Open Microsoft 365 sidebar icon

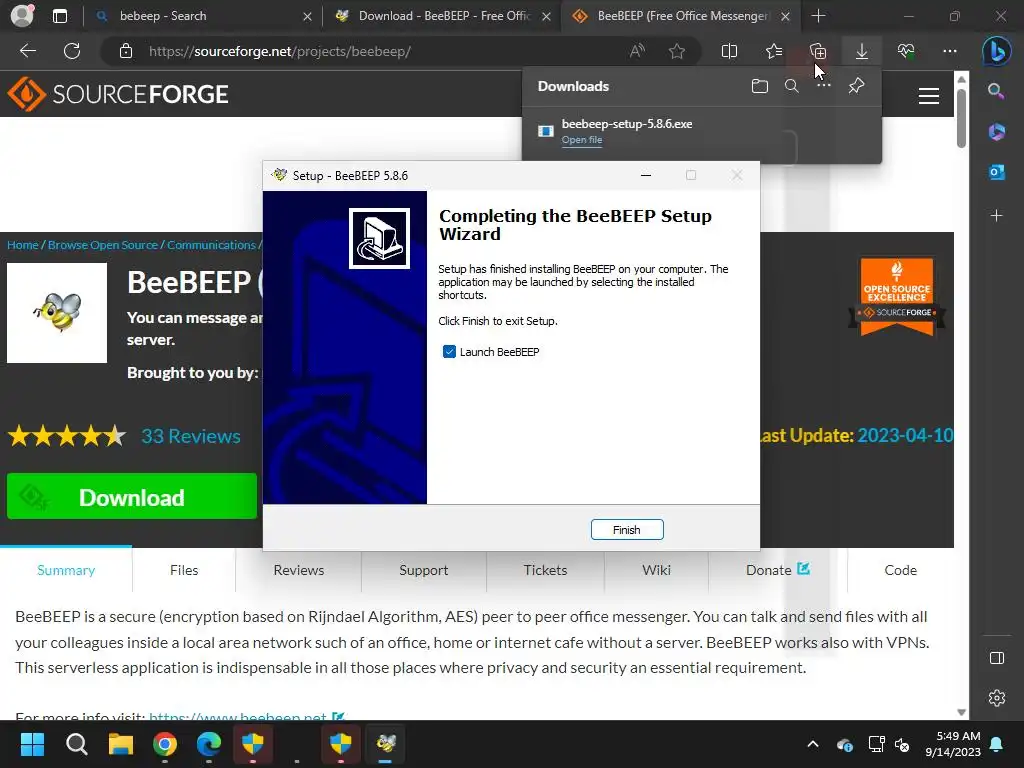997,132
